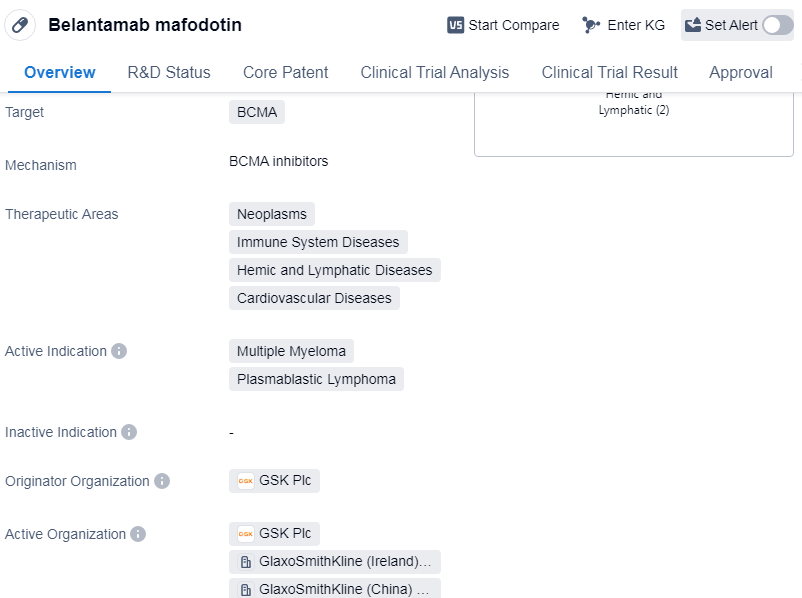Open the Core Patent tab

tap(285, 72)
